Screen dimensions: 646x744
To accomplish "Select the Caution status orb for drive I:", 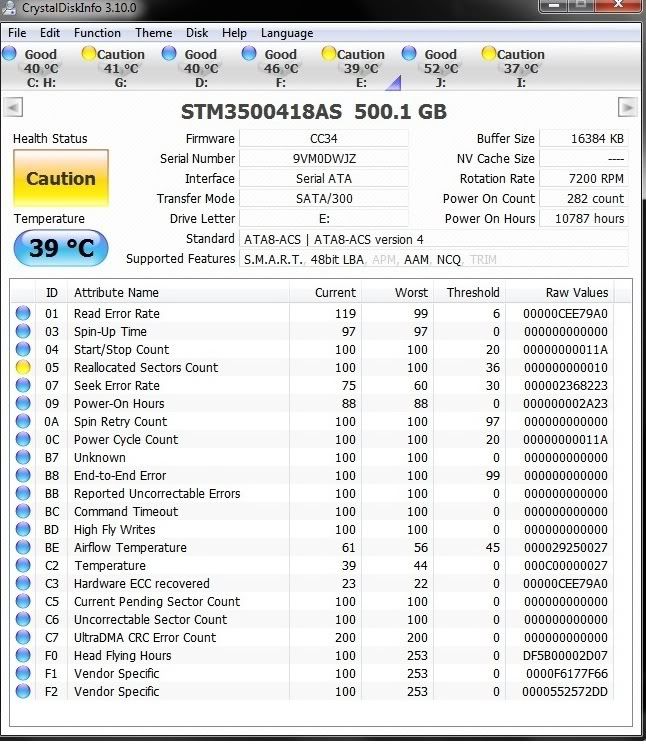I will coord(489,54).
